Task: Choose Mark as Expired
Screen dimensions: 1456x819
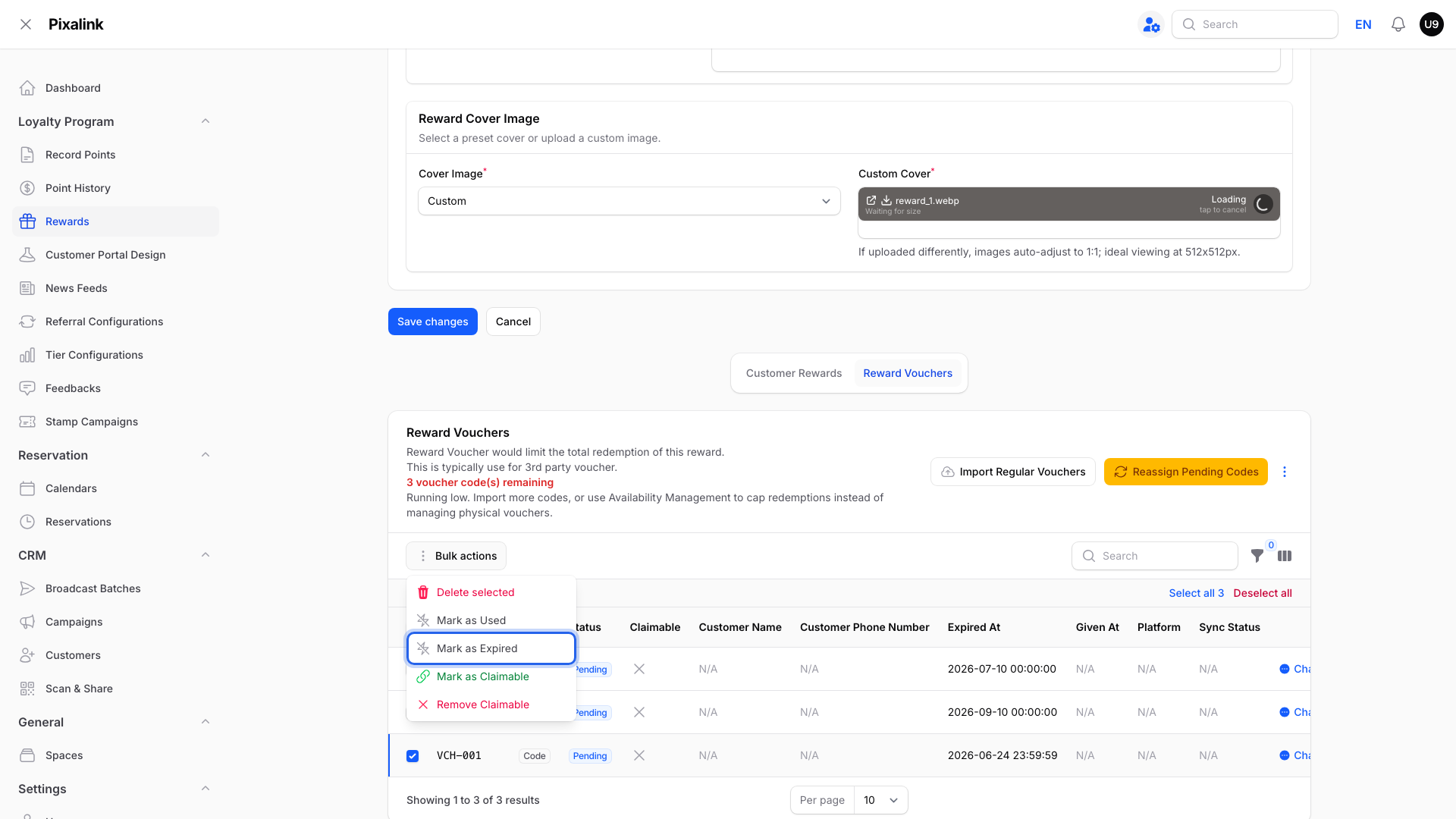Action: click(x=491, y=648)
